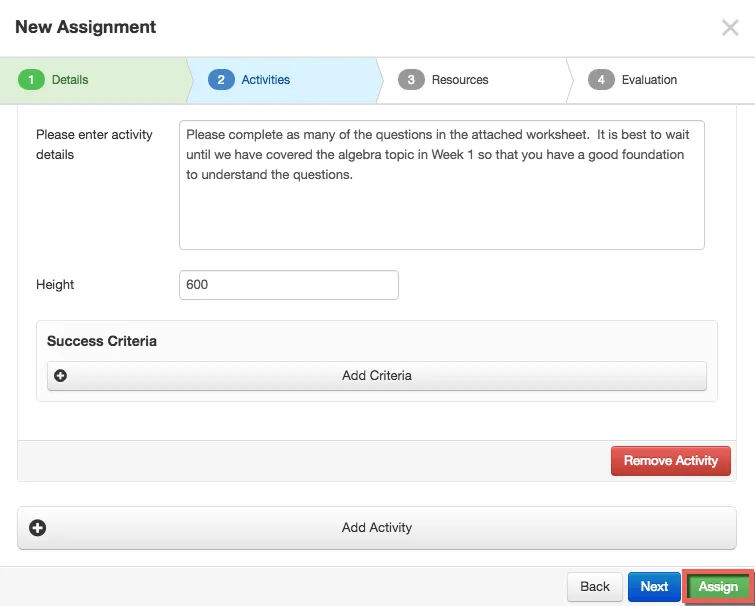Click the Height label
Viewport: 755px width, 606px height.
(x=55, y=285)
